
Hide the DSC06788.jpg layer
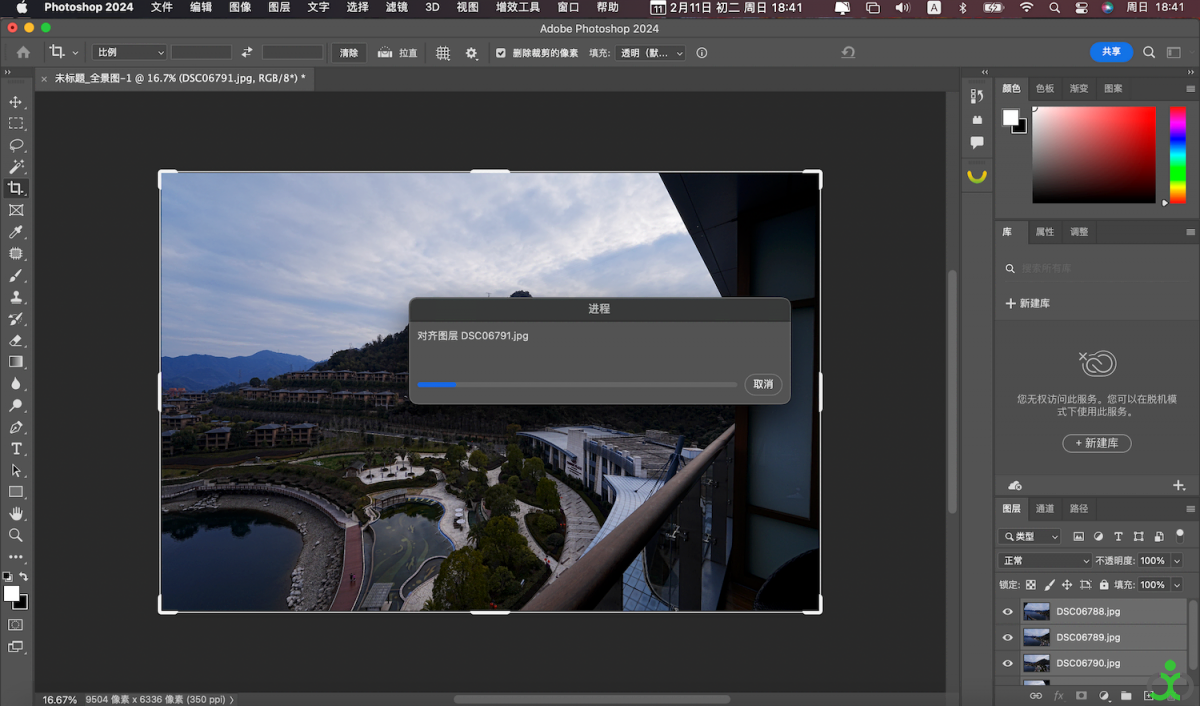[1007, 611]
